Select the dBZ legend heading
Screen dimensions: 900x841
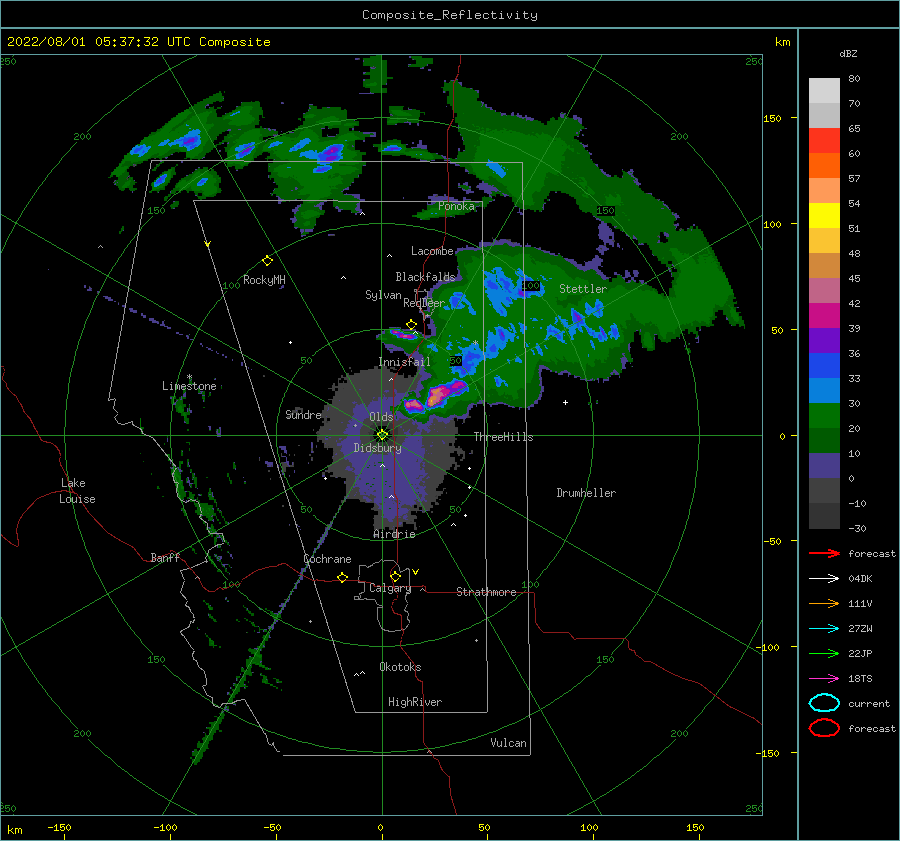click(848, 54)
